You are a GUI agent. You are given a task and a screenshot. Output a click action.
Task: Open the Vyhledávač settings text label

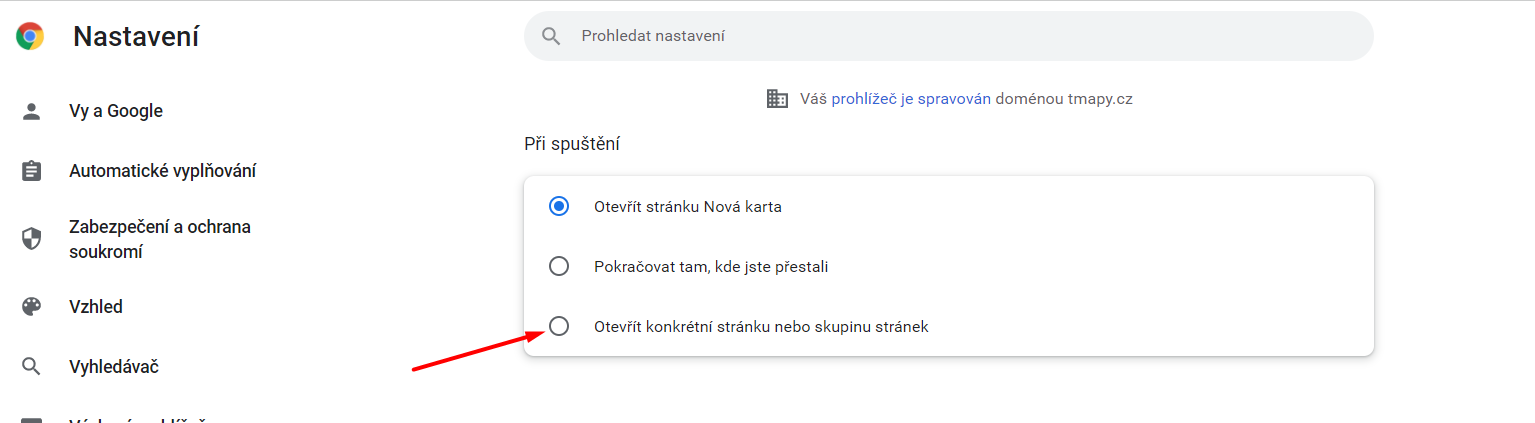pyautogui.click(x=114, y=367)
